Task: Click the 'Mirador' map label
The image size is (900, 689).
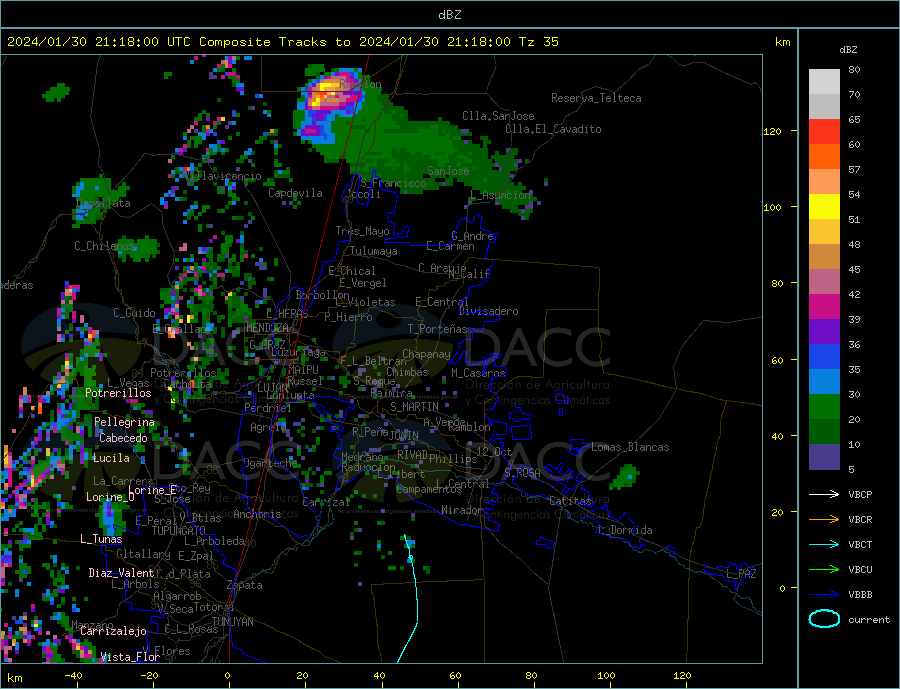Action: click(461, 510)
